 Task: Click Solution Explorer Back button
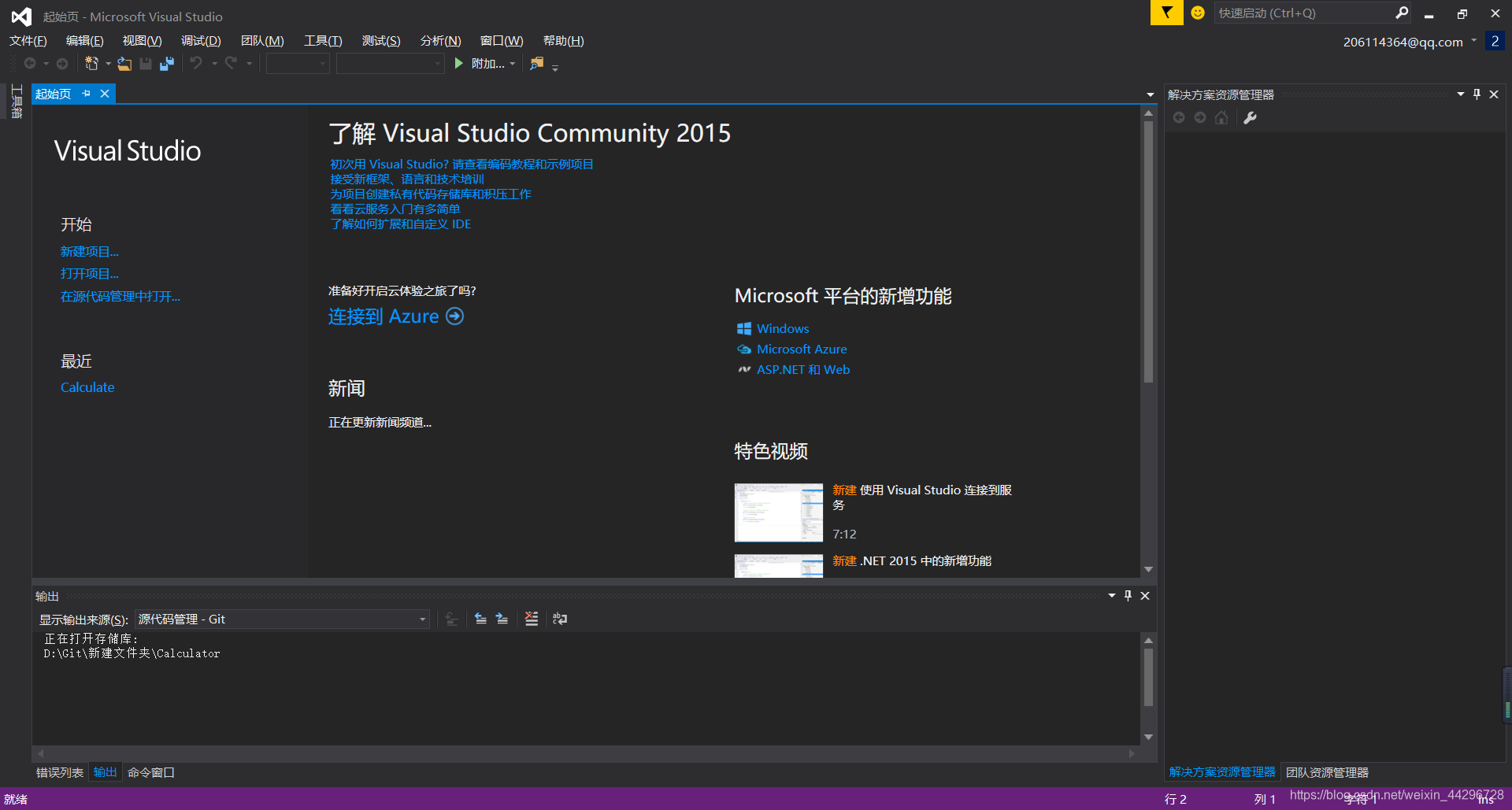pyautogui.click(x=1179, y=117)
